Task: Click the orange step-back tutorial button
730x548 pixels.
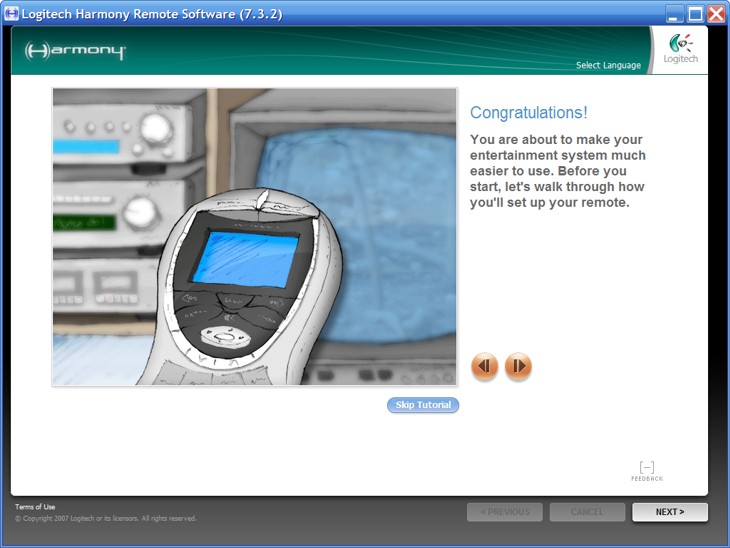Action: (x=485, y=366)
